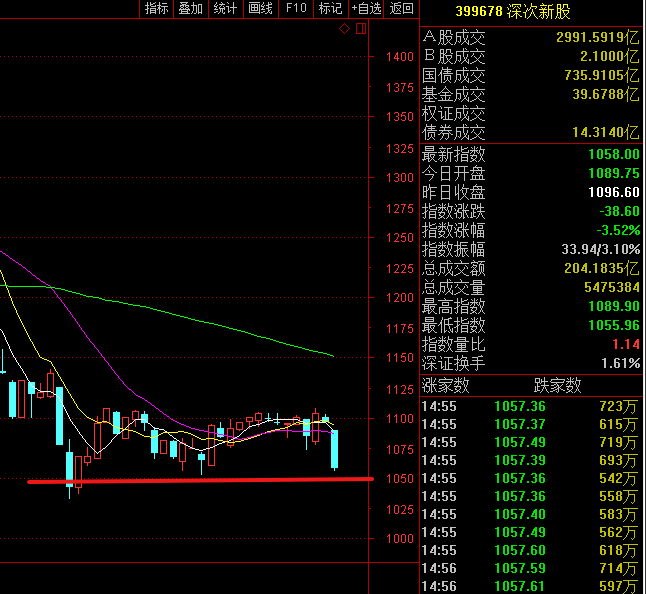Select the 指数涨幅 value -3.52%
Viewport: 646px width, 594px height.
618,230
